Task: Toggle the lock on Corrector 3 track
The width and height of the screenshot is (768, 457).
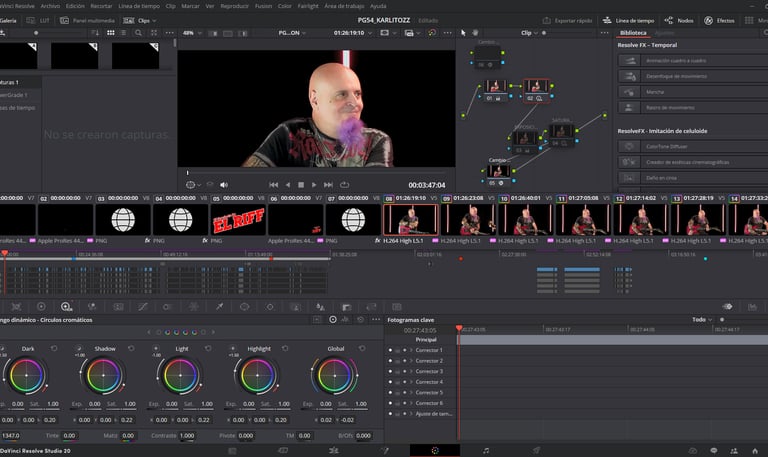Action: point(397,371)
